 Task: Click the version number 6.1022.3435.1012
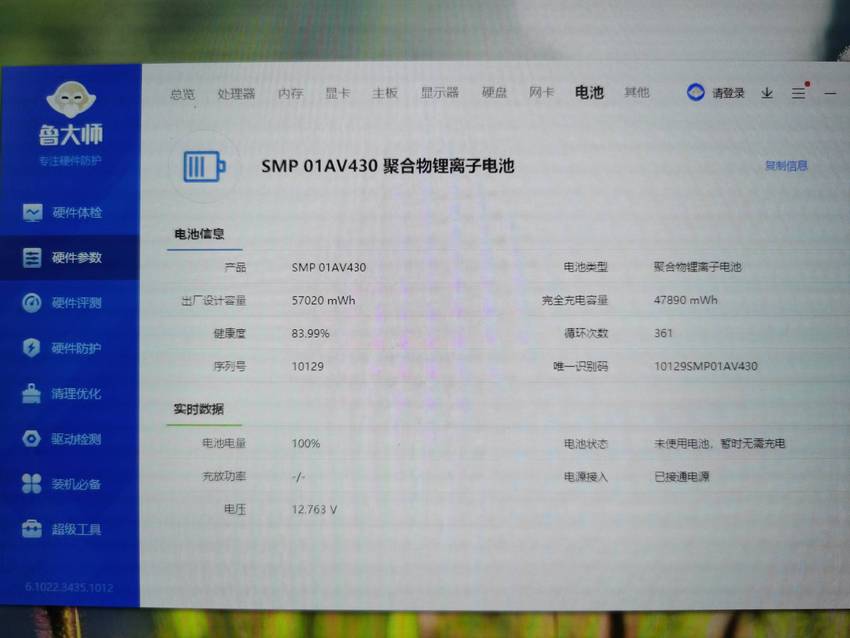(69, 587)
